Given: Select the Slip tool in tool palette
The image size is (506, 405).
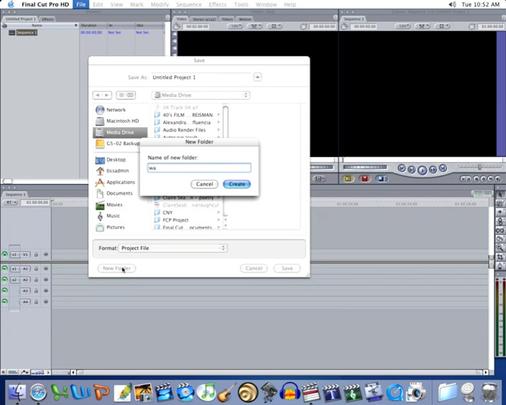Looking at the screenshot, I should click(x=500, y=230).
